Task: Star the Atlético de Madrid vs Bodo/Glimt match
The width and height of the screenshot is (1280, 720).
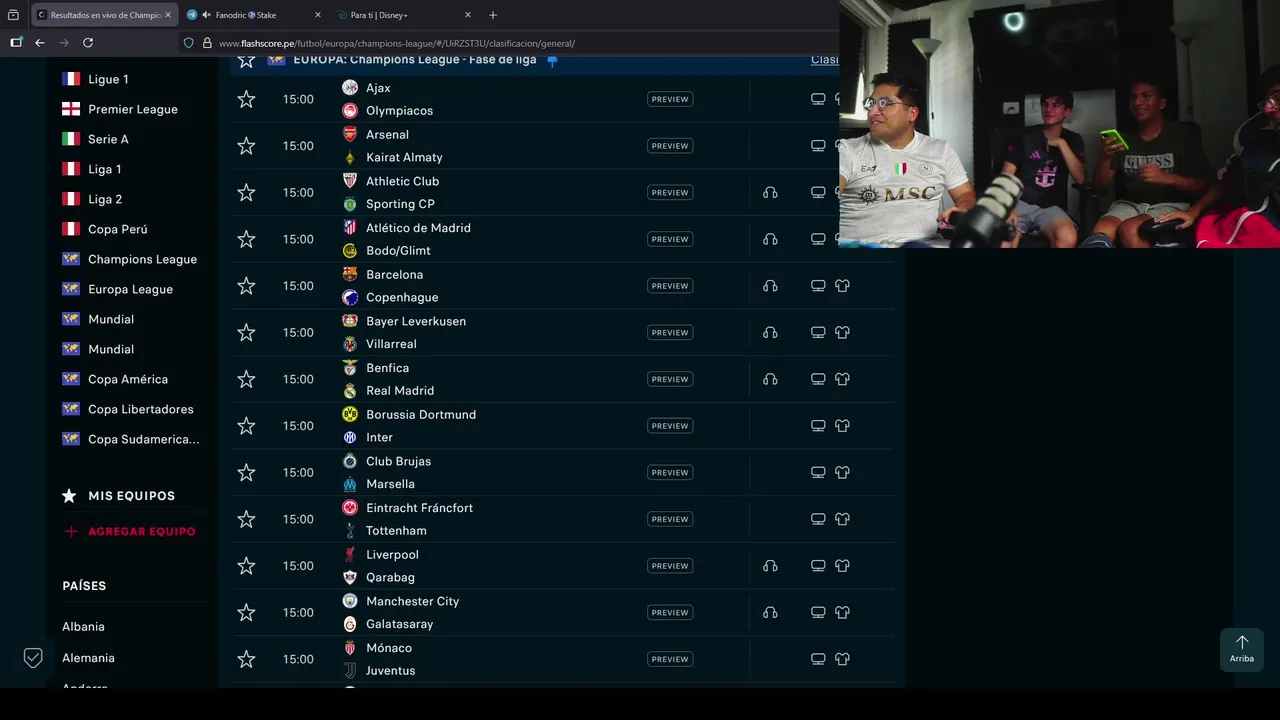Action: tap(246, 239)
